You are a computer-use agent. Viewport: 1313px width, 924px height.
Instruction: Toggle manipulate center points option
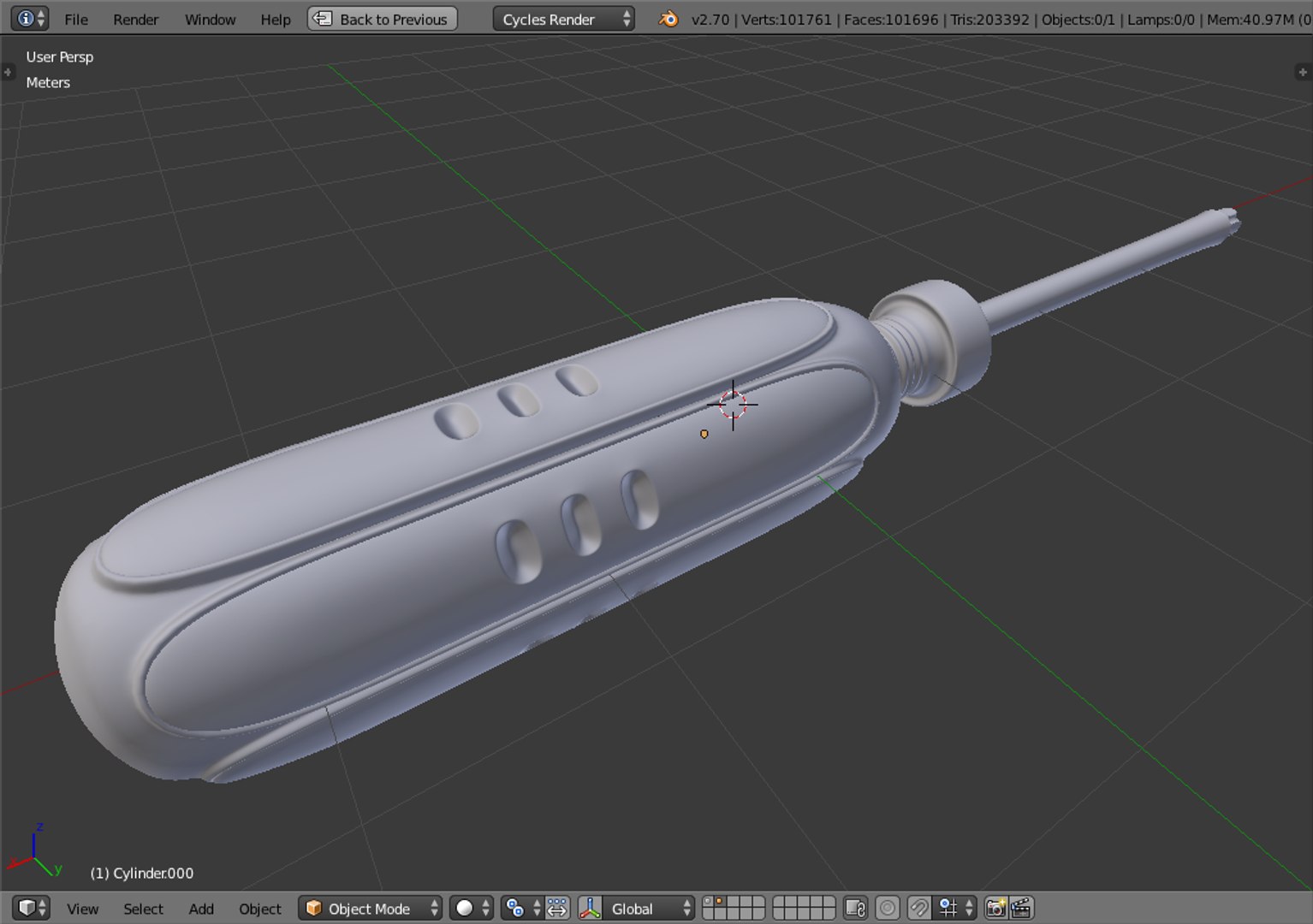tap(557, 908)
